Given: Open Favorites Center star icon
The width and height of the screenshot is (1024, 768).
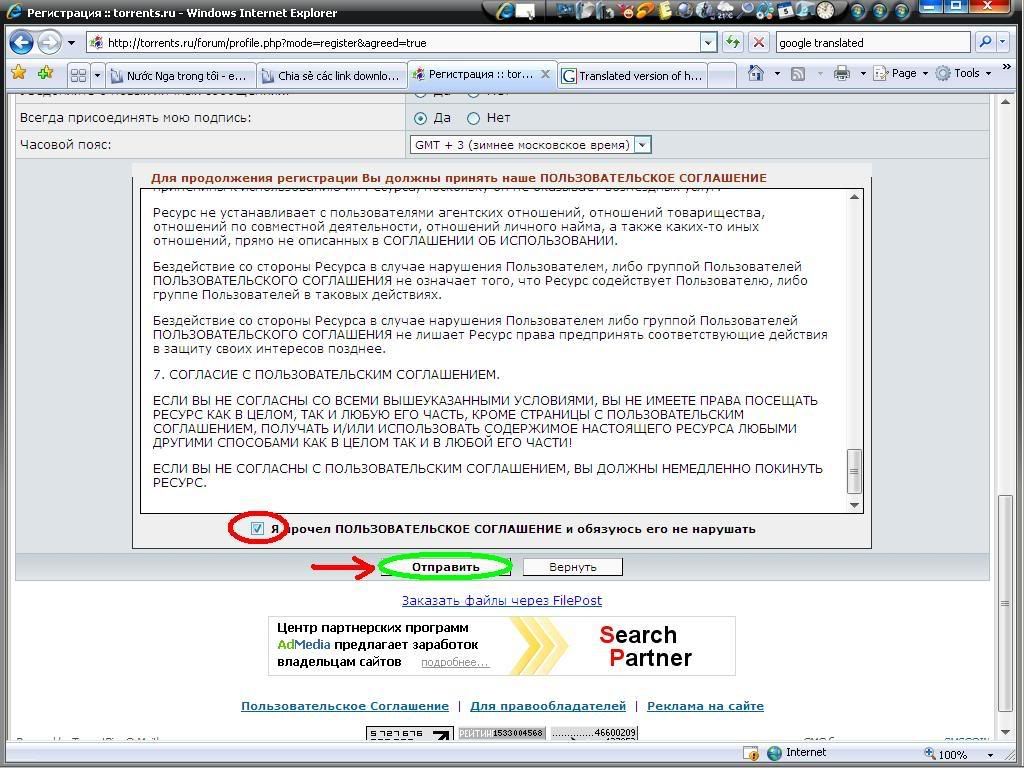Looking at the screenshot, I should 19,74.
